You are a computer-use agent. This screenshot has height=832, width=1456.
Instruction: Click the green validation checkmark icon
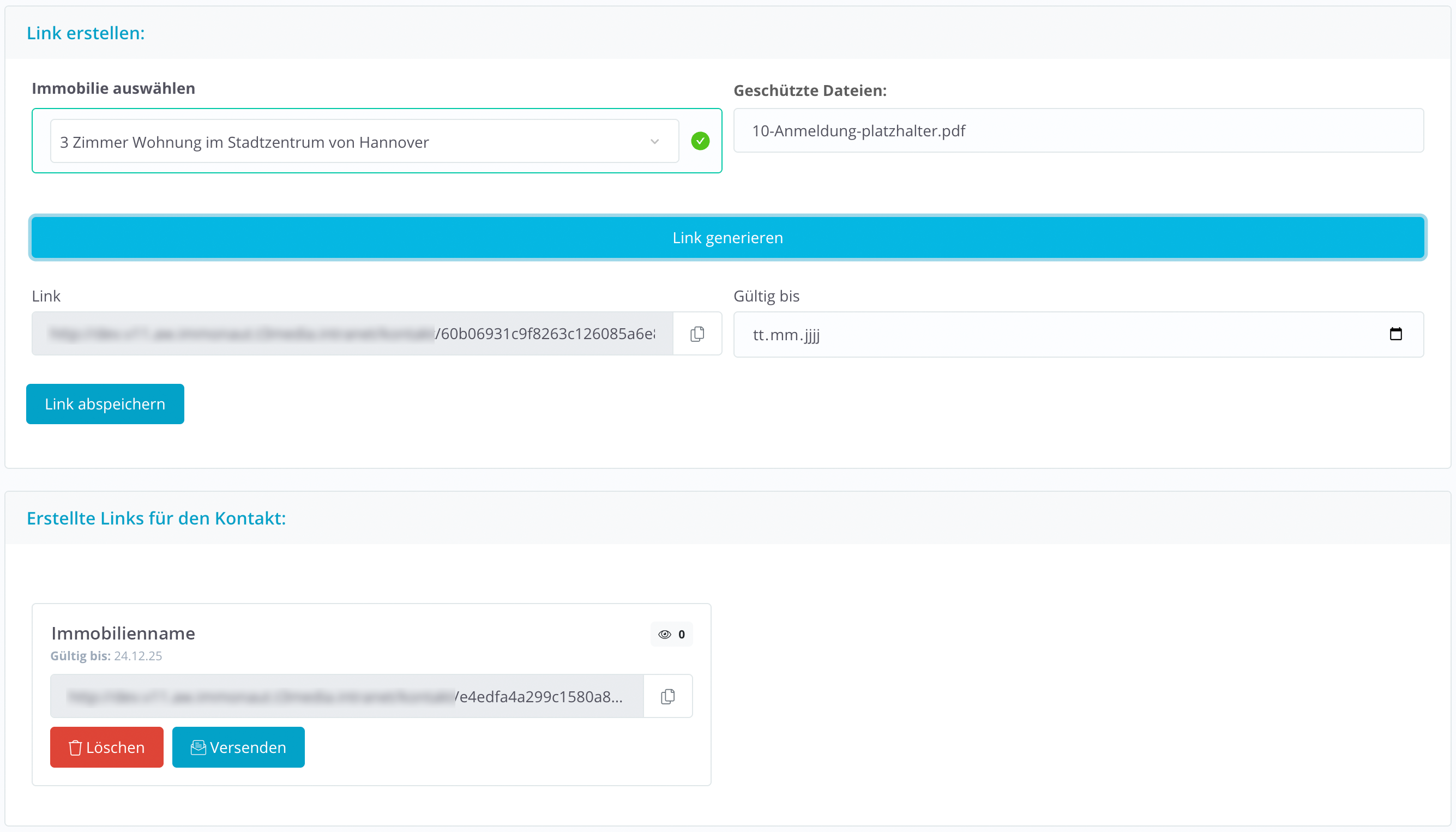click(700, 141)
